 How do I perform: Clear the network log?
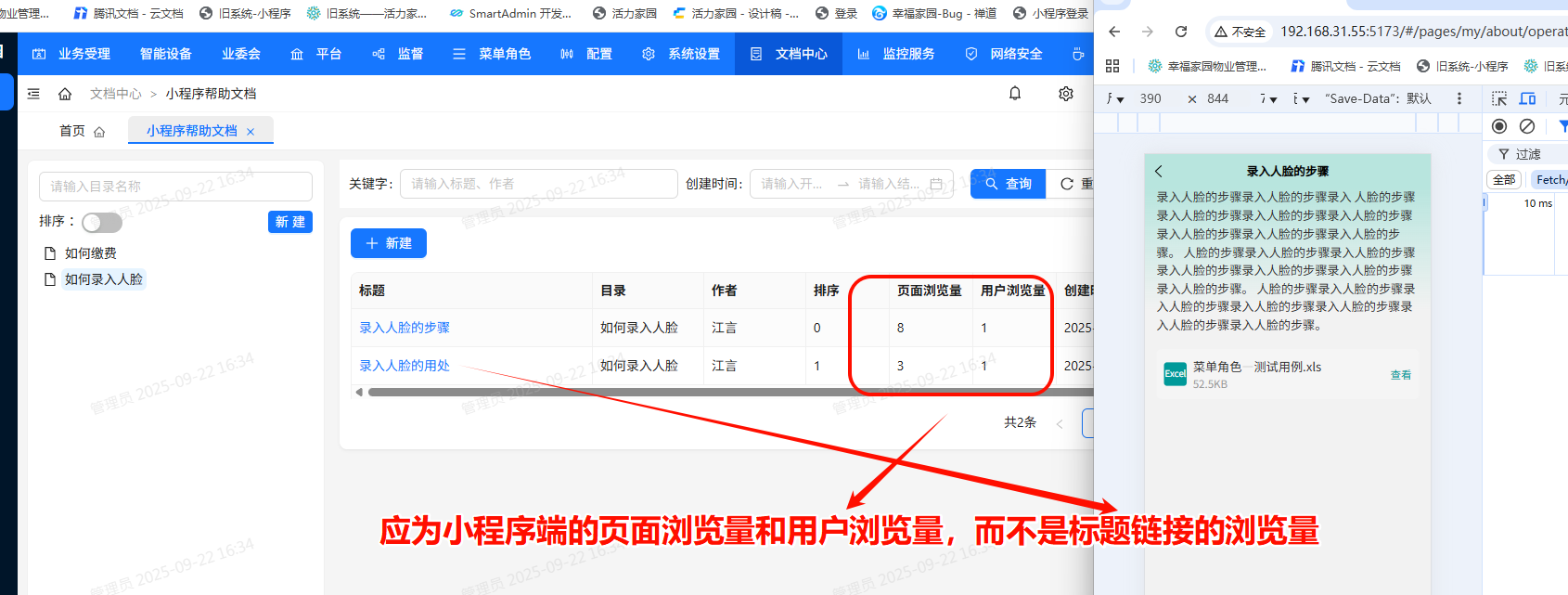click(x=1527, y=126)
